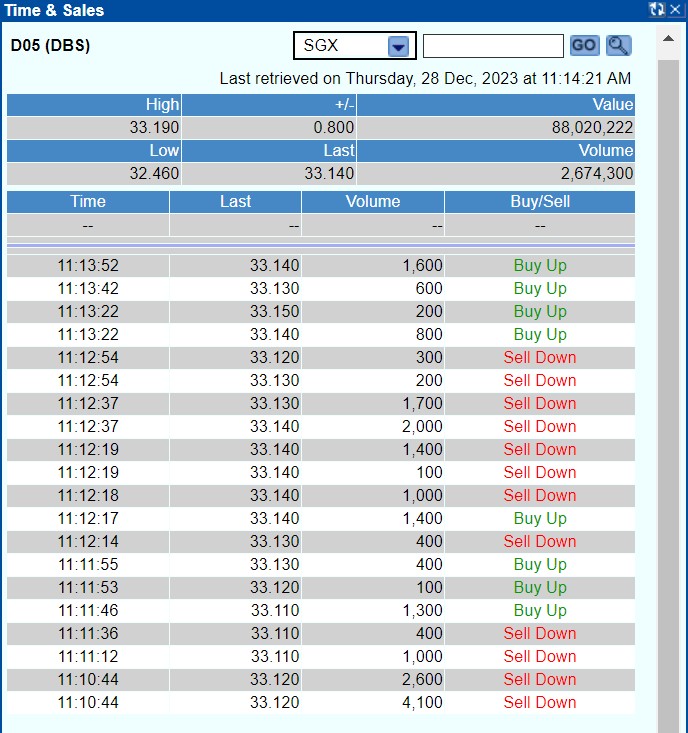Click volume 2,600 in the trades list
This screenshot has height=733, width=688.
pyautogui.click(x=422, y=679)
